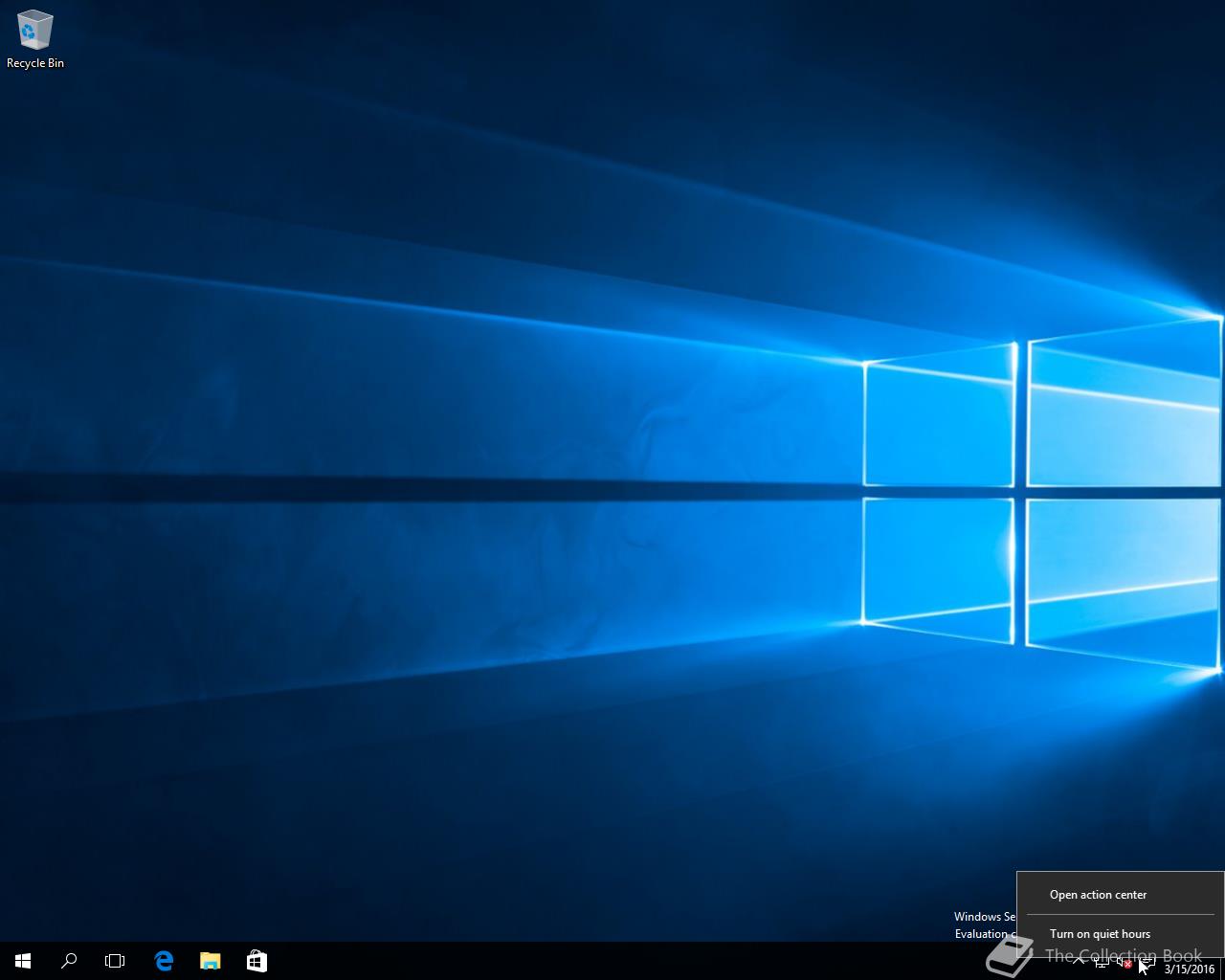Click the muted volume tray icon
The image size is (1225, 980).
pyautogui.click(x=1125, y=962)
